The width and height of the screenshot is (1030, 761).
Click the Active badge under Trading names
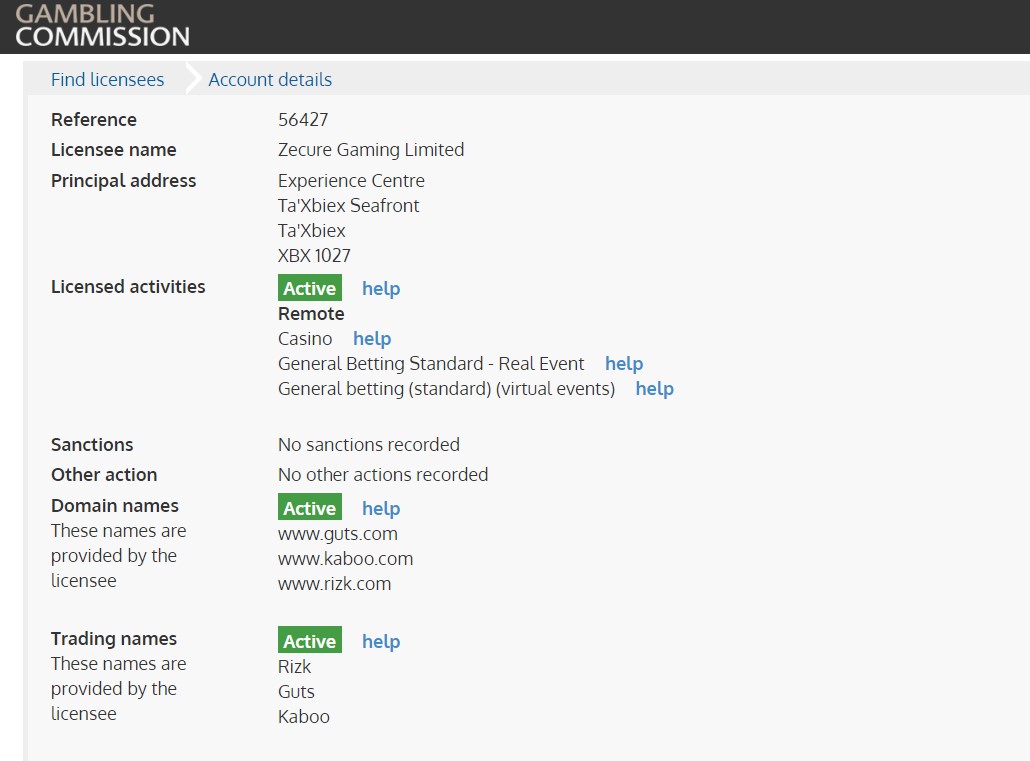pos(310,640)
